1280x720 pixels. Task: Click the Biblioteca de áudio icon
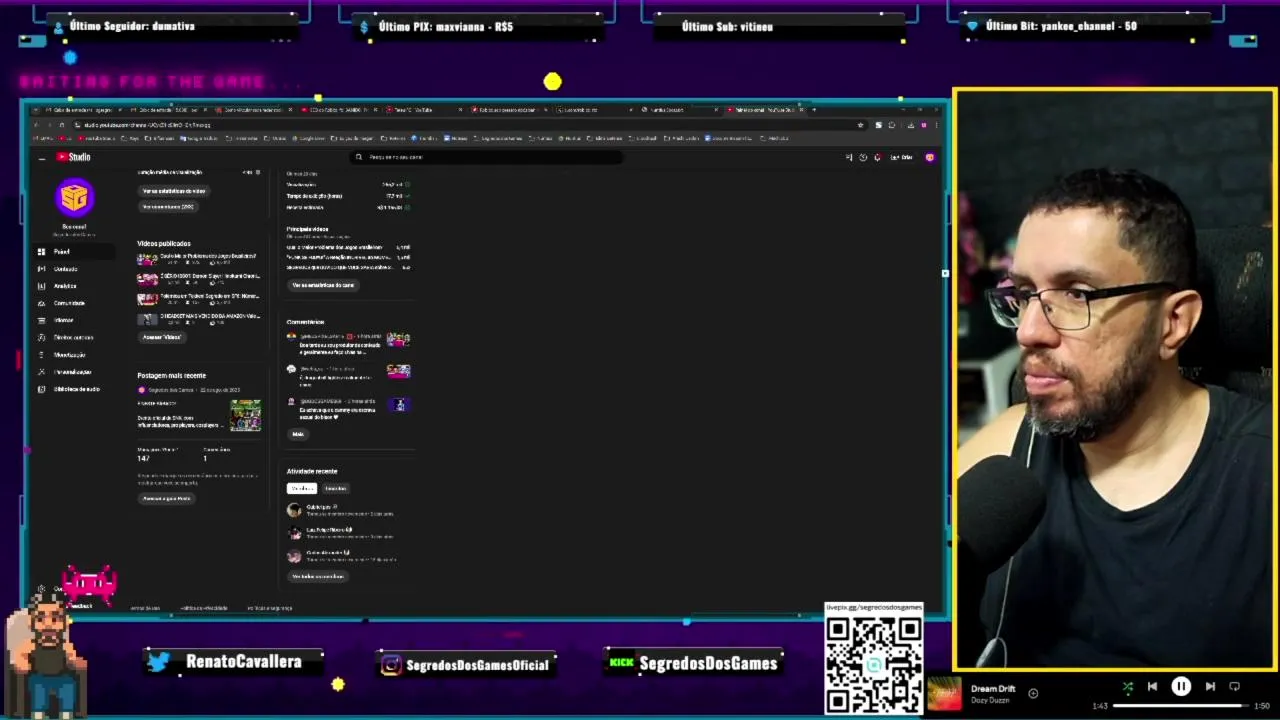click(x=41, y=389)
